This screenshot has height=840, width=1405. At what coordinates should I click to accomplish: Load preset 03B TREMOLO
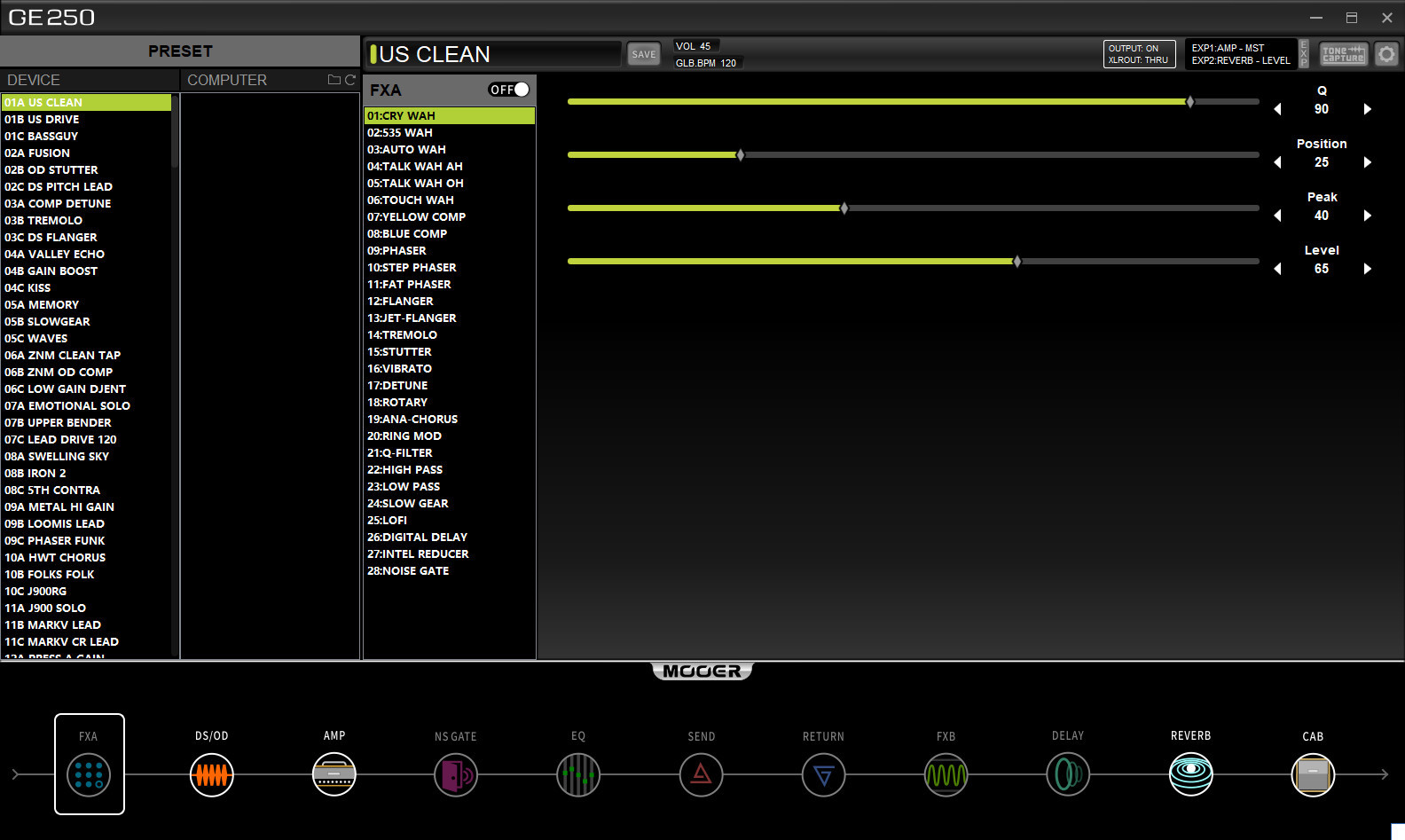(x=87, y=221)
